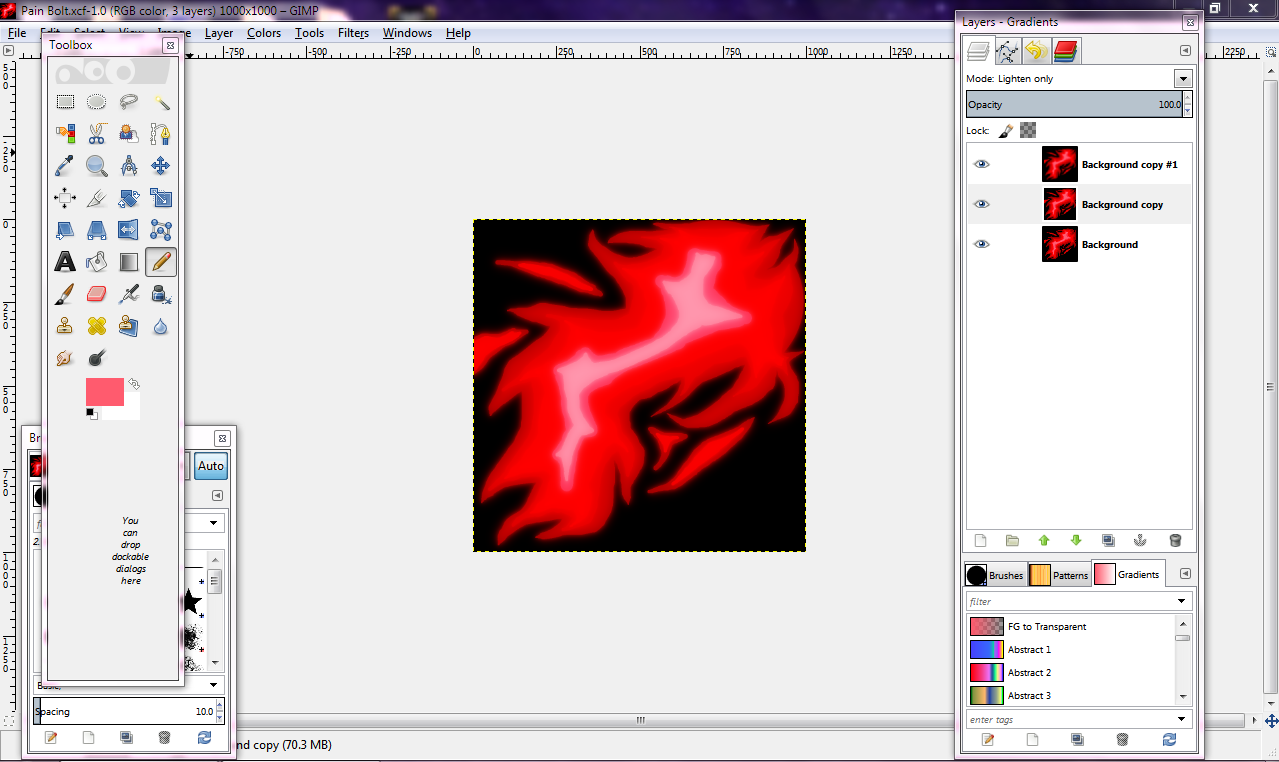Open Gradients dock configuration menu arrow
Image resolution: width=1279 pixels, height=762 pixels.
tap(1185, 574)
